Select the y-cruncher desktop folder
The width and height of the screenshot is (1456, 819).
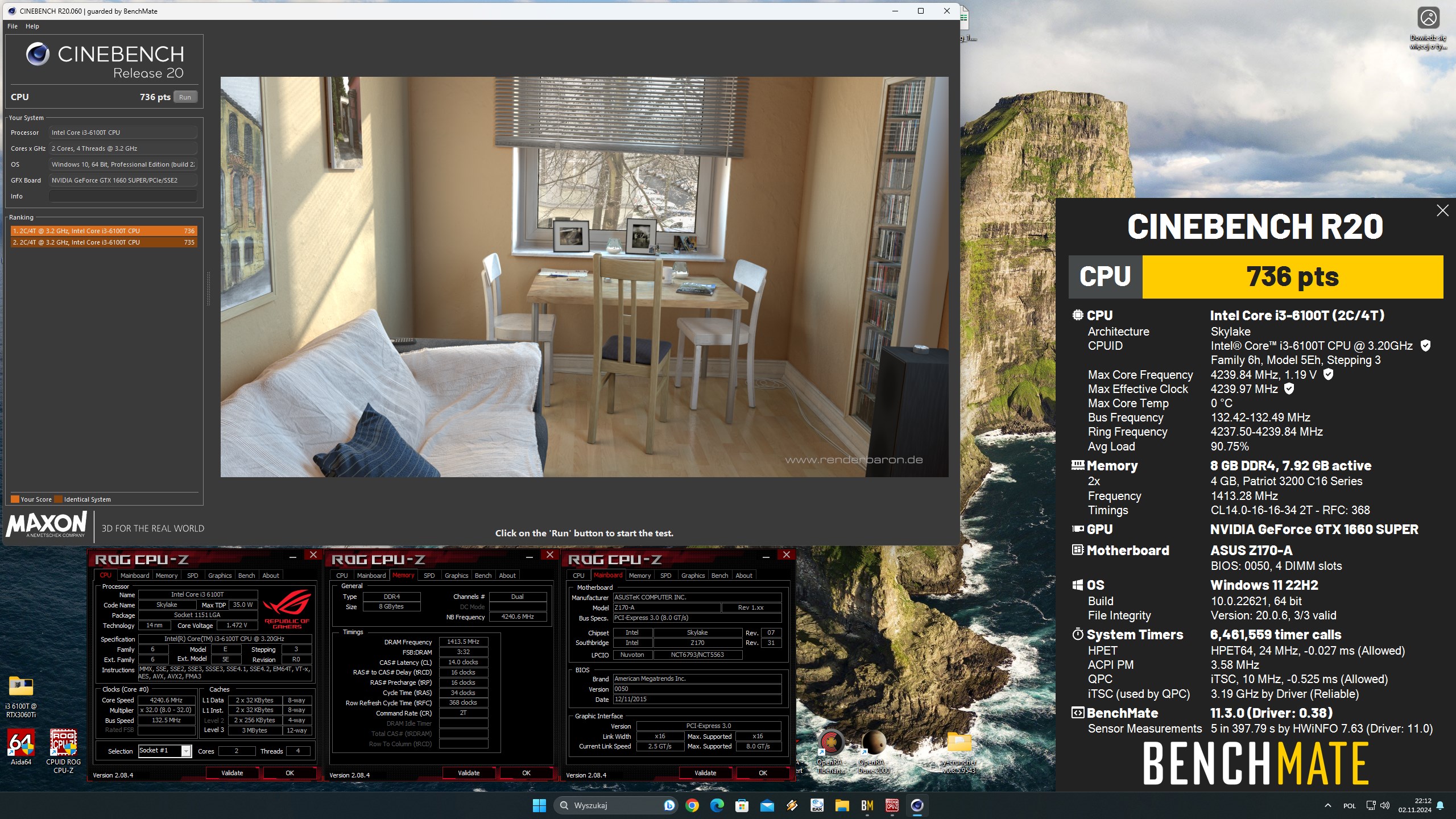pyautogui.click(x=959, y=751)
